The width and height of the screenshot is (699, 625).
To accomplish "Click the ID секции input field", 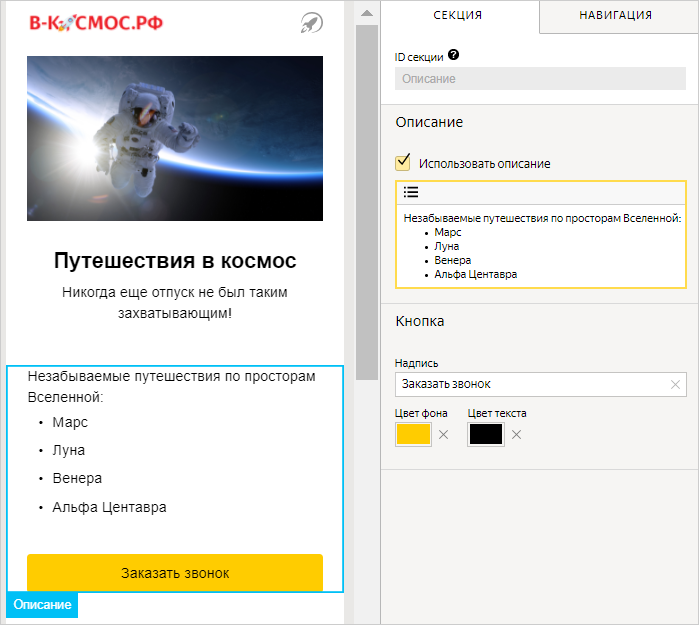I will click(540, 79).
